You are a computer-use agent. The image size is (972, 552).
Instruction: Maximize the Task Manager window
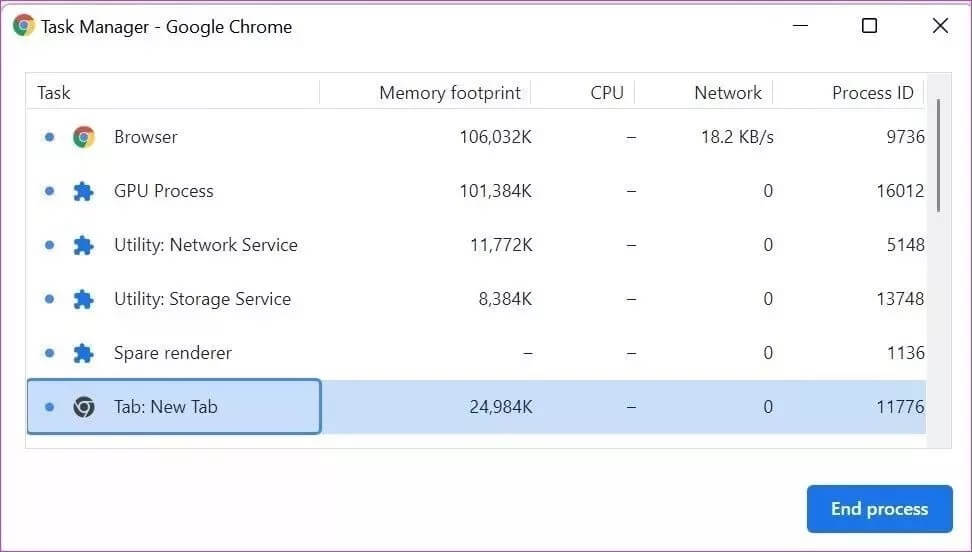870,26
